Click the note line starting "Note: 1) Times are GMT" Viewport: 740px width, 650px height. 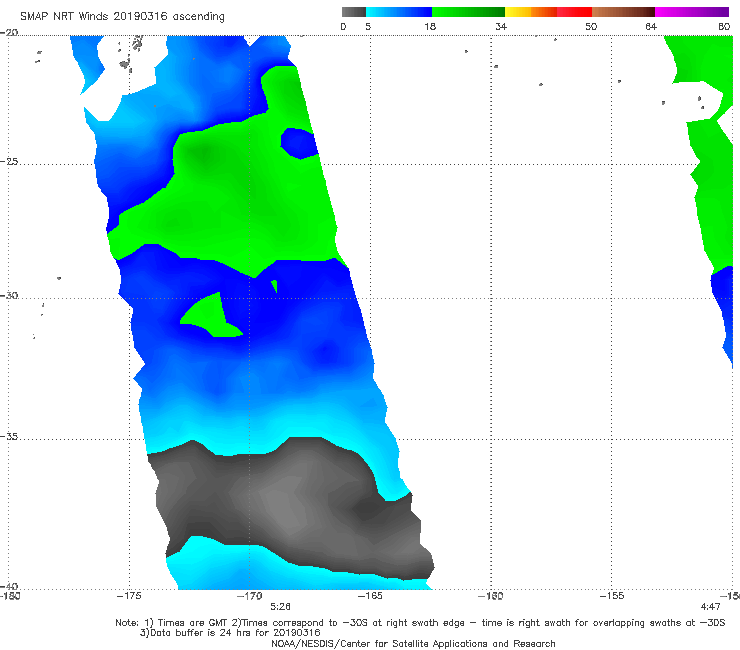click(420, 623)
